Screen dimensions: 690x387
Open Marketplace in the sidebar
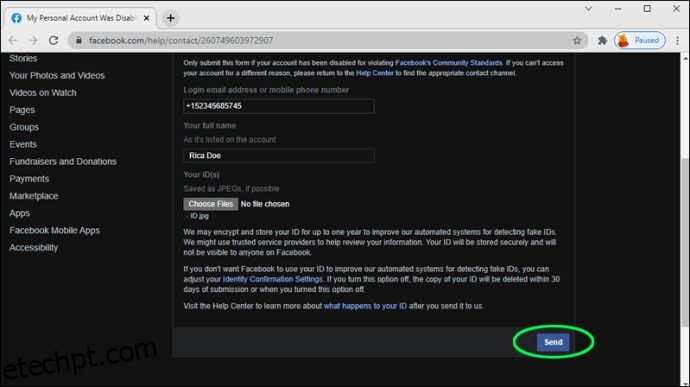tap(33, 195)
